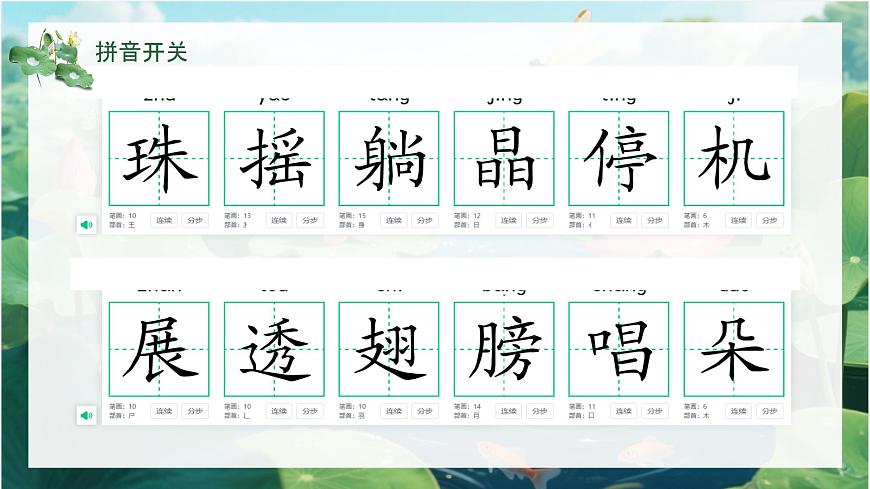
Task: Play continuous strokes (连续) for 珠
Action: [x=164, y=220]
